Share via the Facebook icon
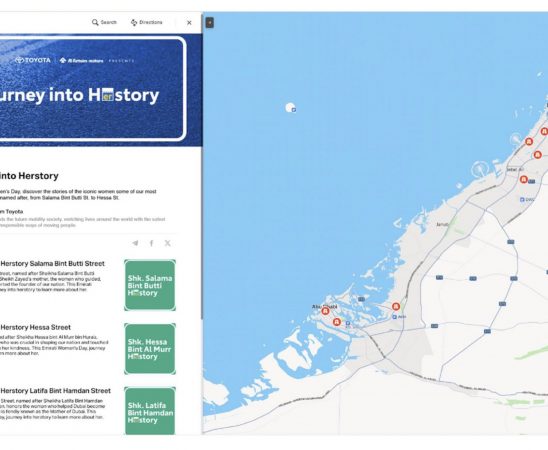Viewport: 548px width, 450px height. 151,243
